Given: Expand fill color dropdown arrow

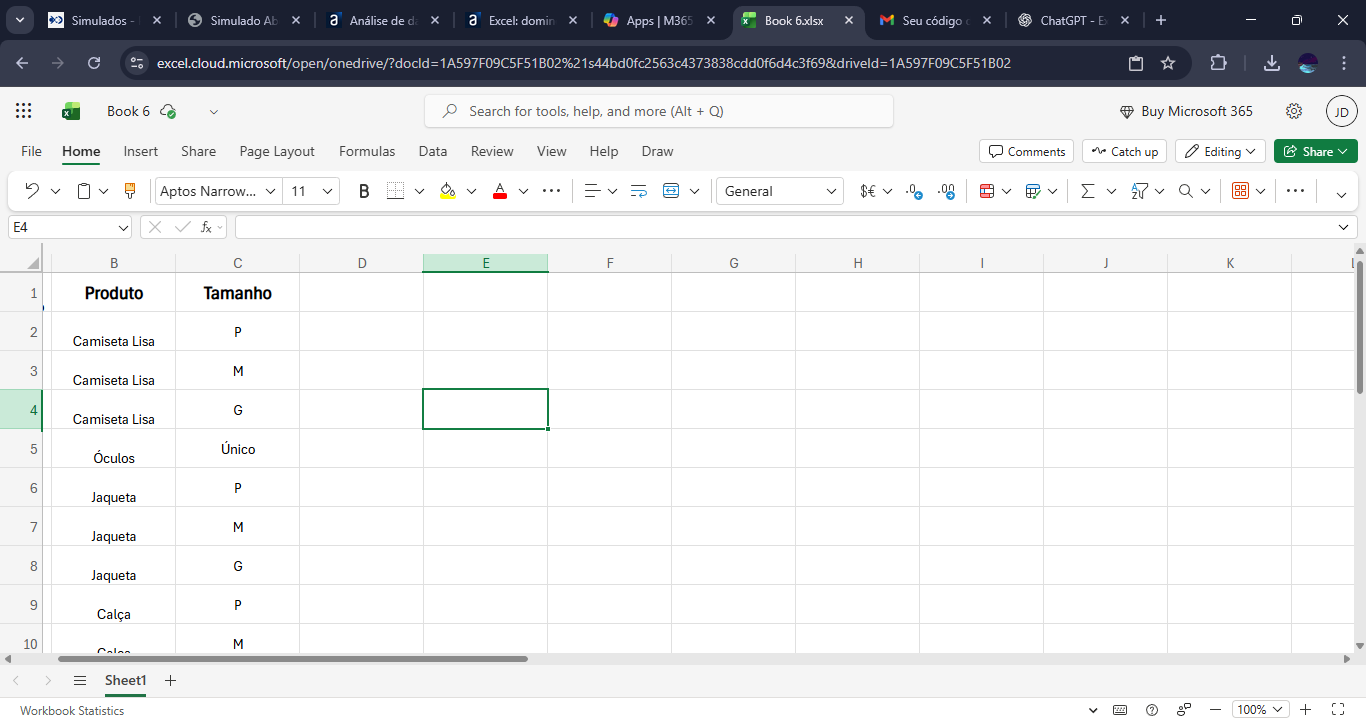Looking at the screenshot, I should pyautogui.click(x=471, y=191).
